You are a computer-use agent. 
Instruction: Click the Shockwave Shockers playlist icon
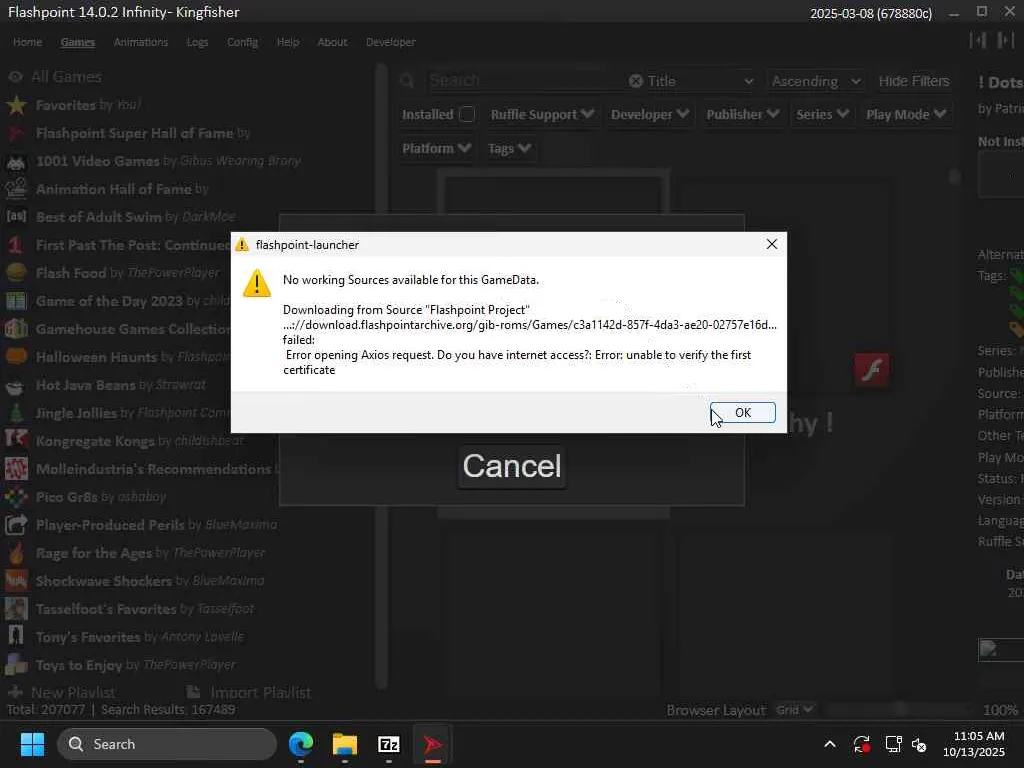(x=16, y=581)
